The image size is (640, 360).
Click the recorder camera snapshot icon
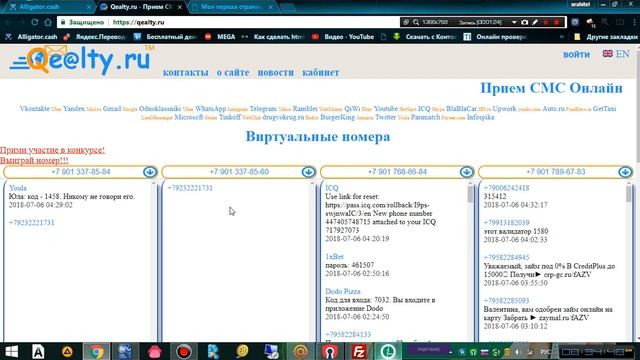pyautogui.click(x=524, y=22)
